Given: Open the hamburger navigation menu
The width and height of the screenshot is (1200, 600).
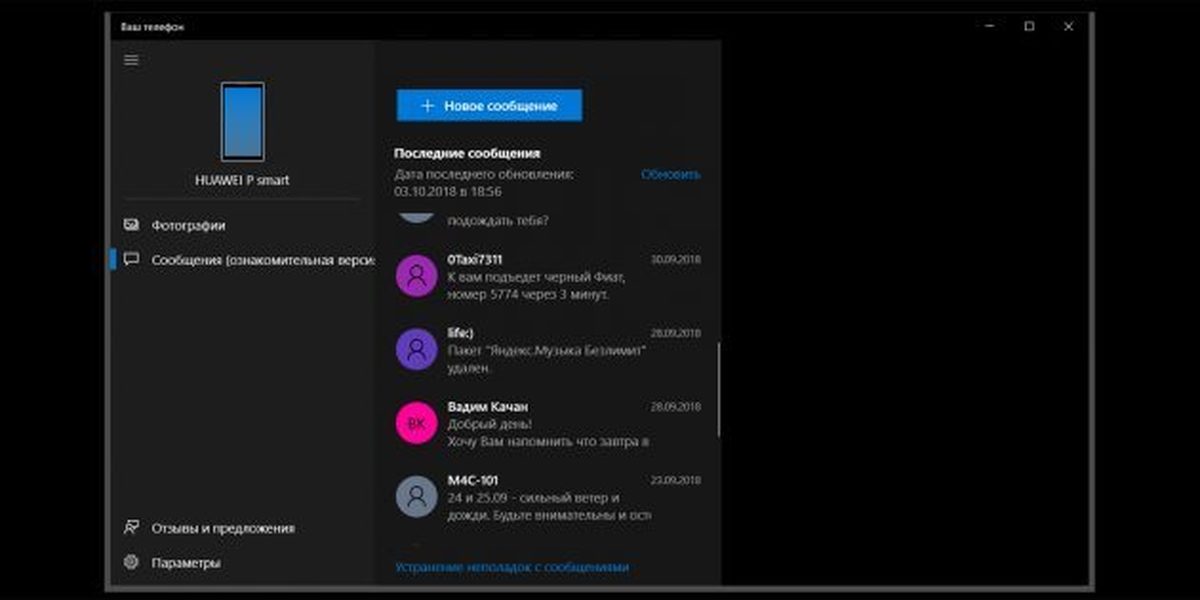Looking at the screenshot, I should (131, 60).
